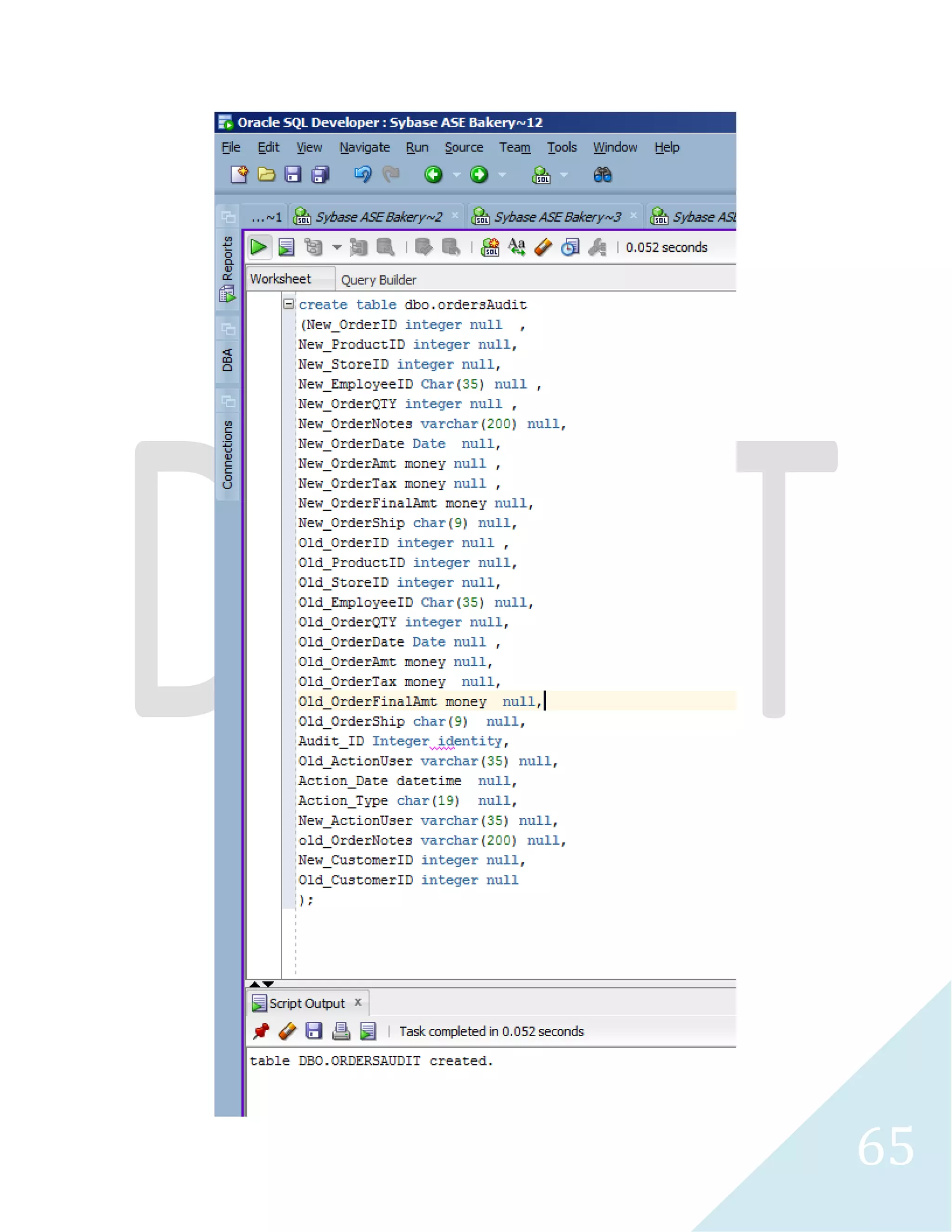Click the Unshared SQL Worksheet icon
Image resolution: width=952 pixels, height=1232 pixels.
click(489, 247)
